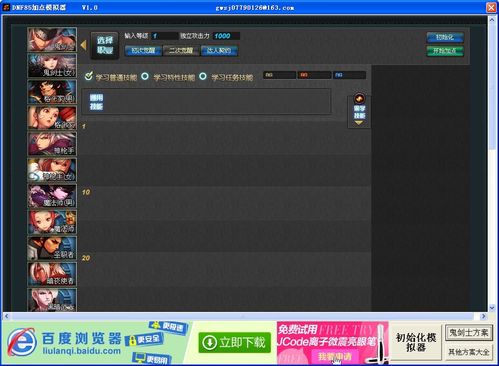Screen dimensions: 499x366
Task: Open the 选择职业 class selector
Action: click(x=105, y=46)
